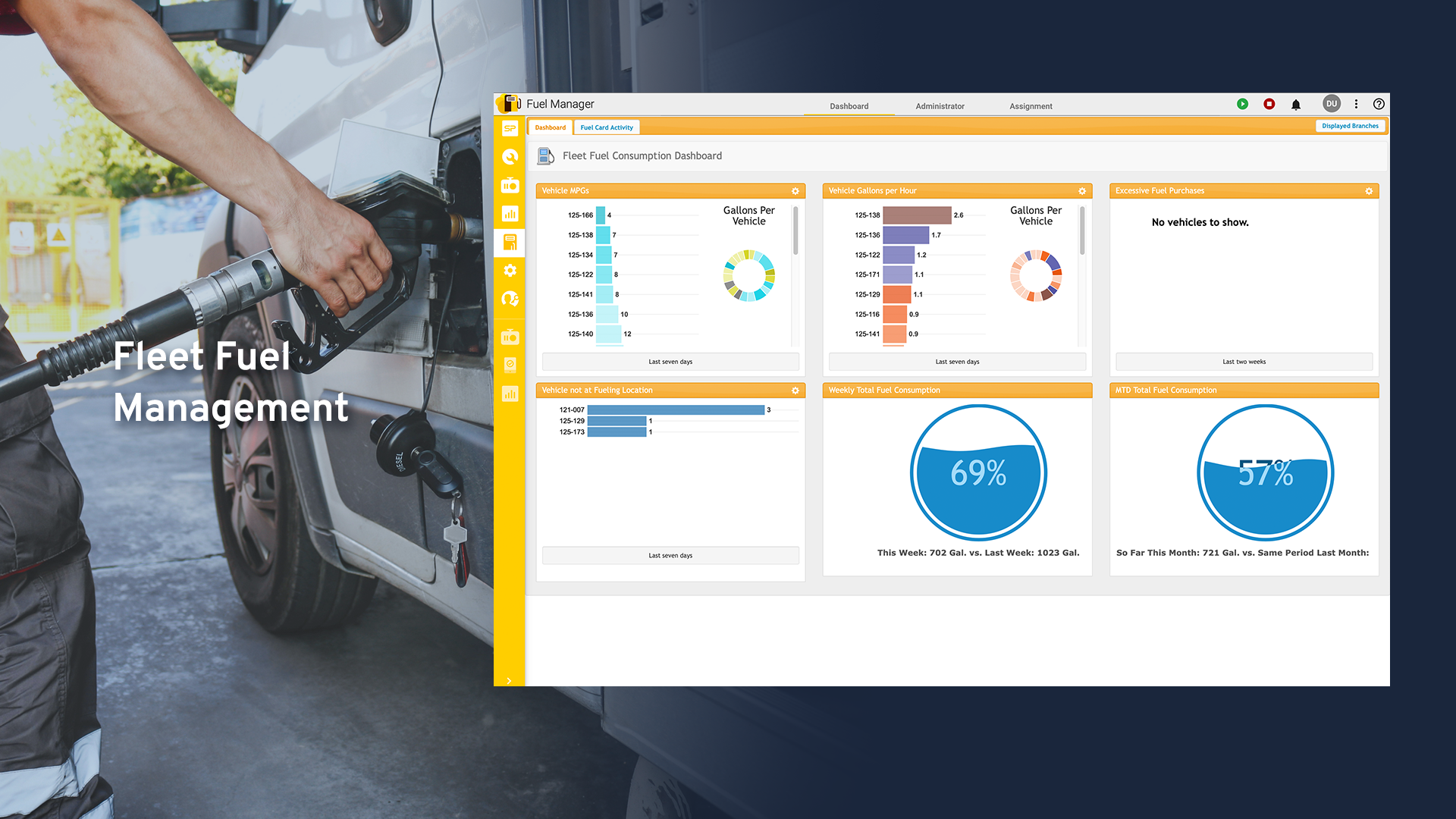Click the SP logo at sidebar top

509,129
